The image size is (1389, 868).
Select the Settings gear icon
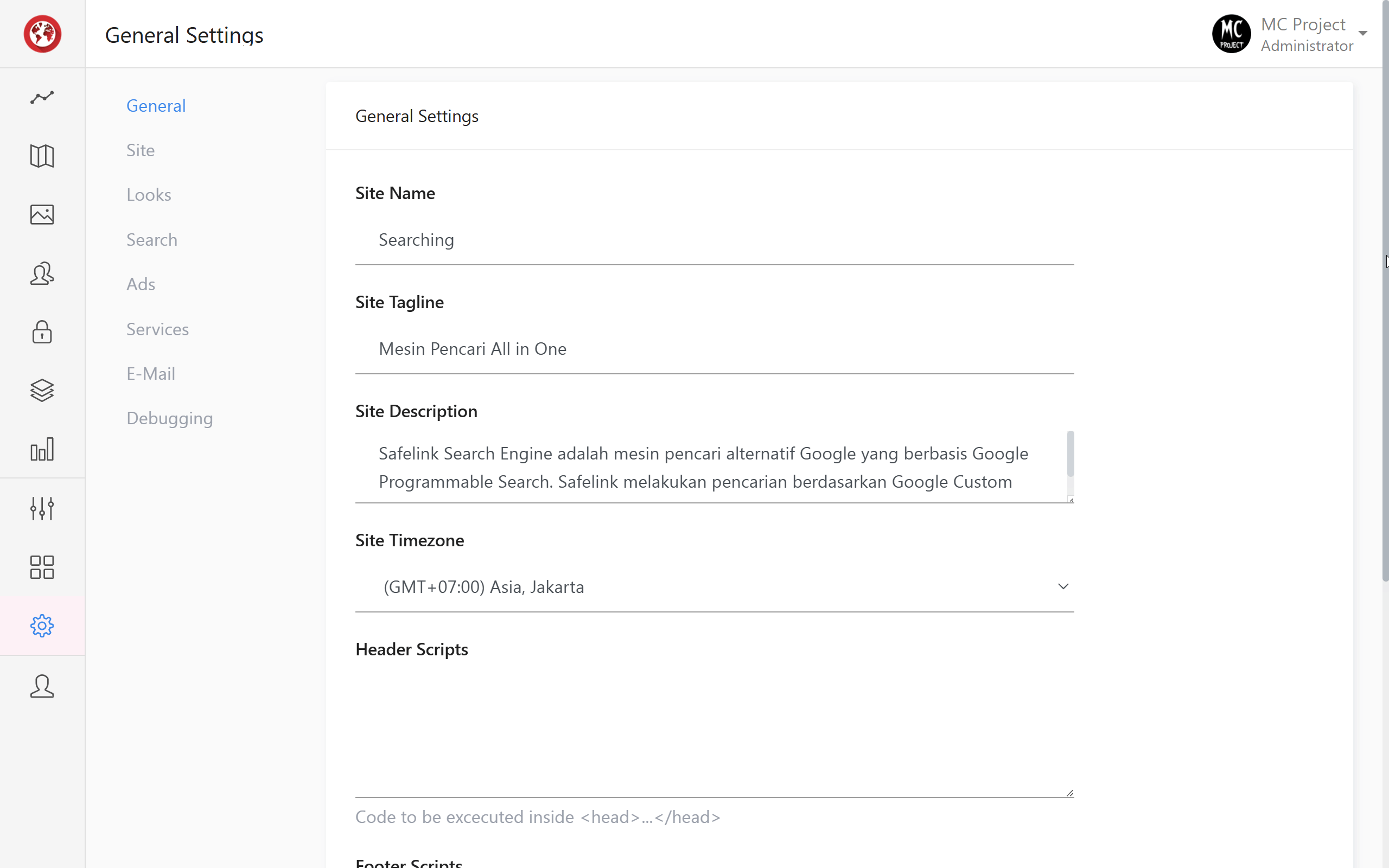click(x=42, y=626)
